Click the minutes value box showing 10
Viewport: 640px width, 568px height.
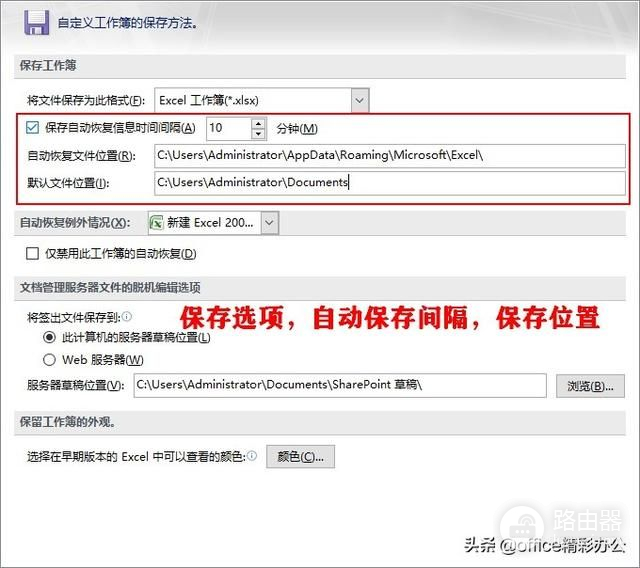[227, 128]
